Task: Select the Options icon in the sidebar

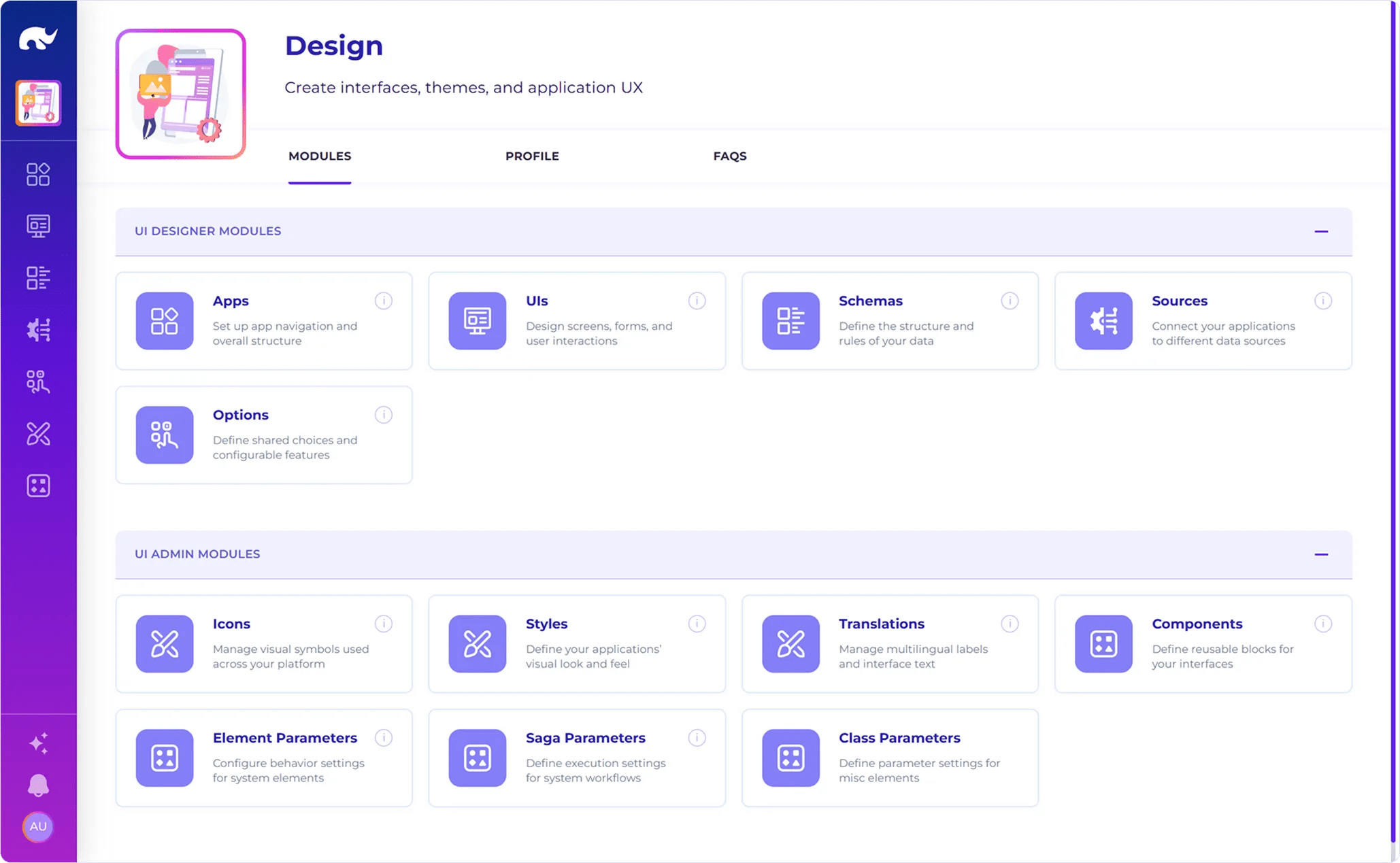Action: (38, 382)
